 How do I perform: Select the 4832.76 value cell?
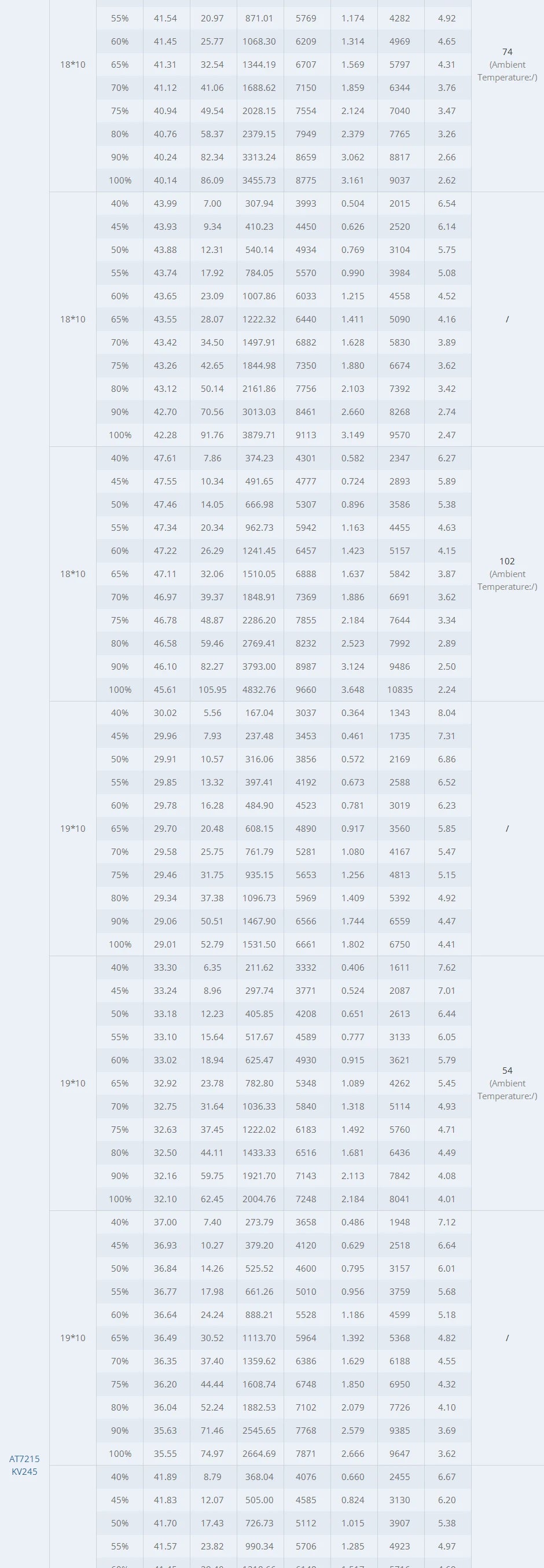click(259, 689)
